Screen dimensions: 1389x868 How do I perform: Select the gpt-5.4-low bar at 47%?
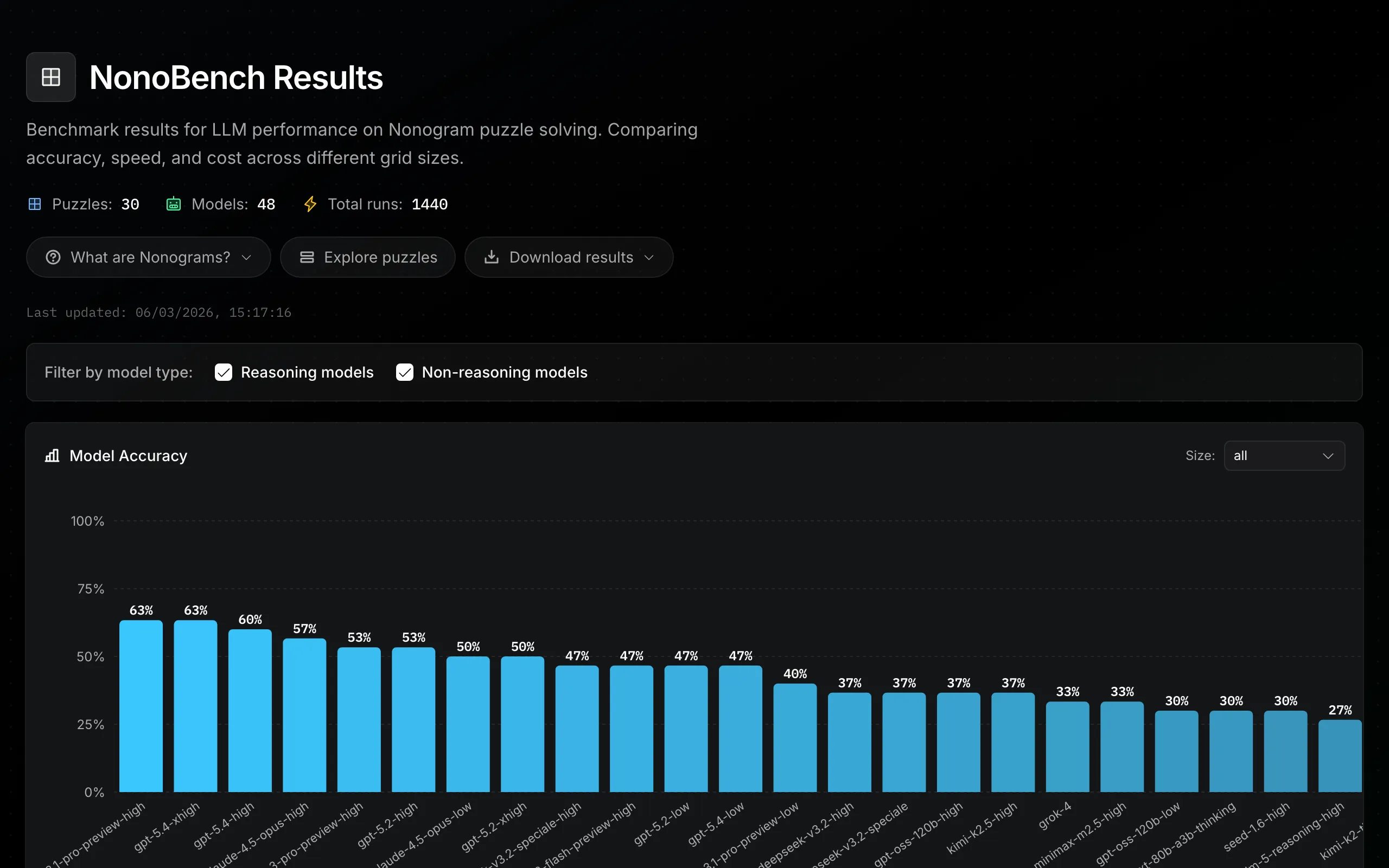tap(741, 729)
